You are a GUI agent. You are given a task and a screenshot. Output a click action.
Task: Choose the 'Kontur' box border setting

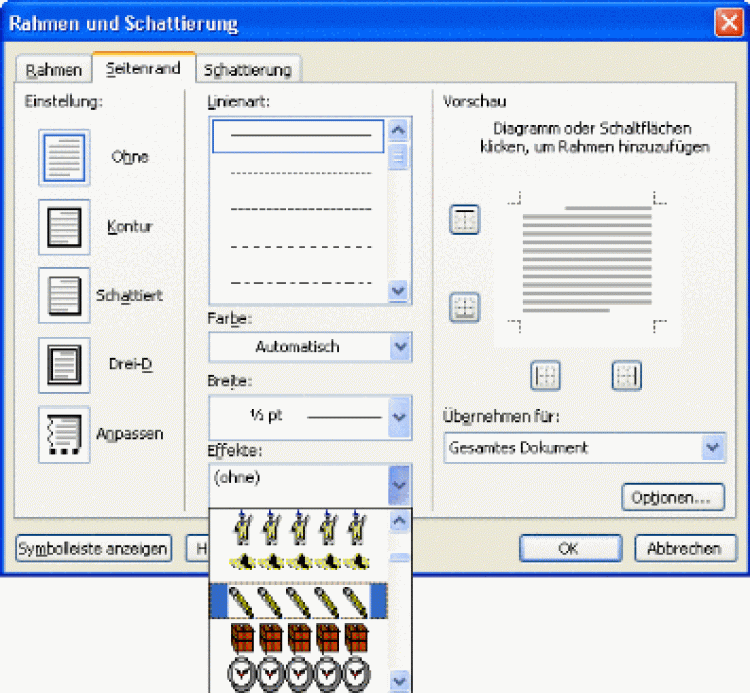coord(64,227)
